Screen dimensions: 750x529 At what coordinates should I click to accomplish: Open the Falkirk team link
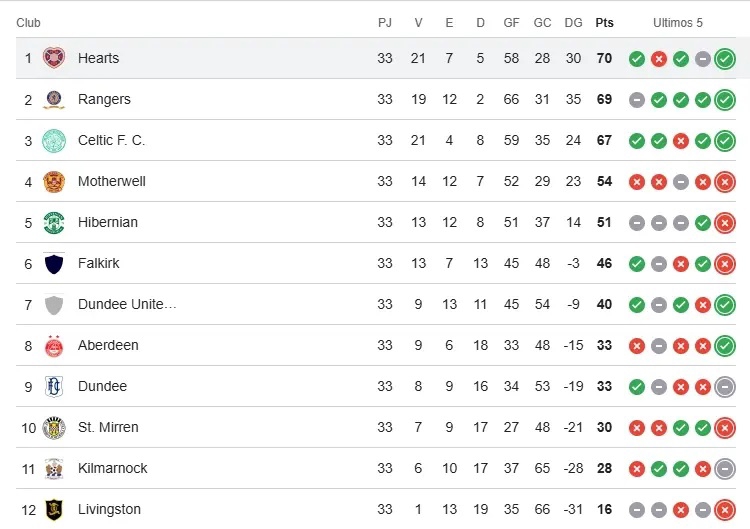point(98,263)
